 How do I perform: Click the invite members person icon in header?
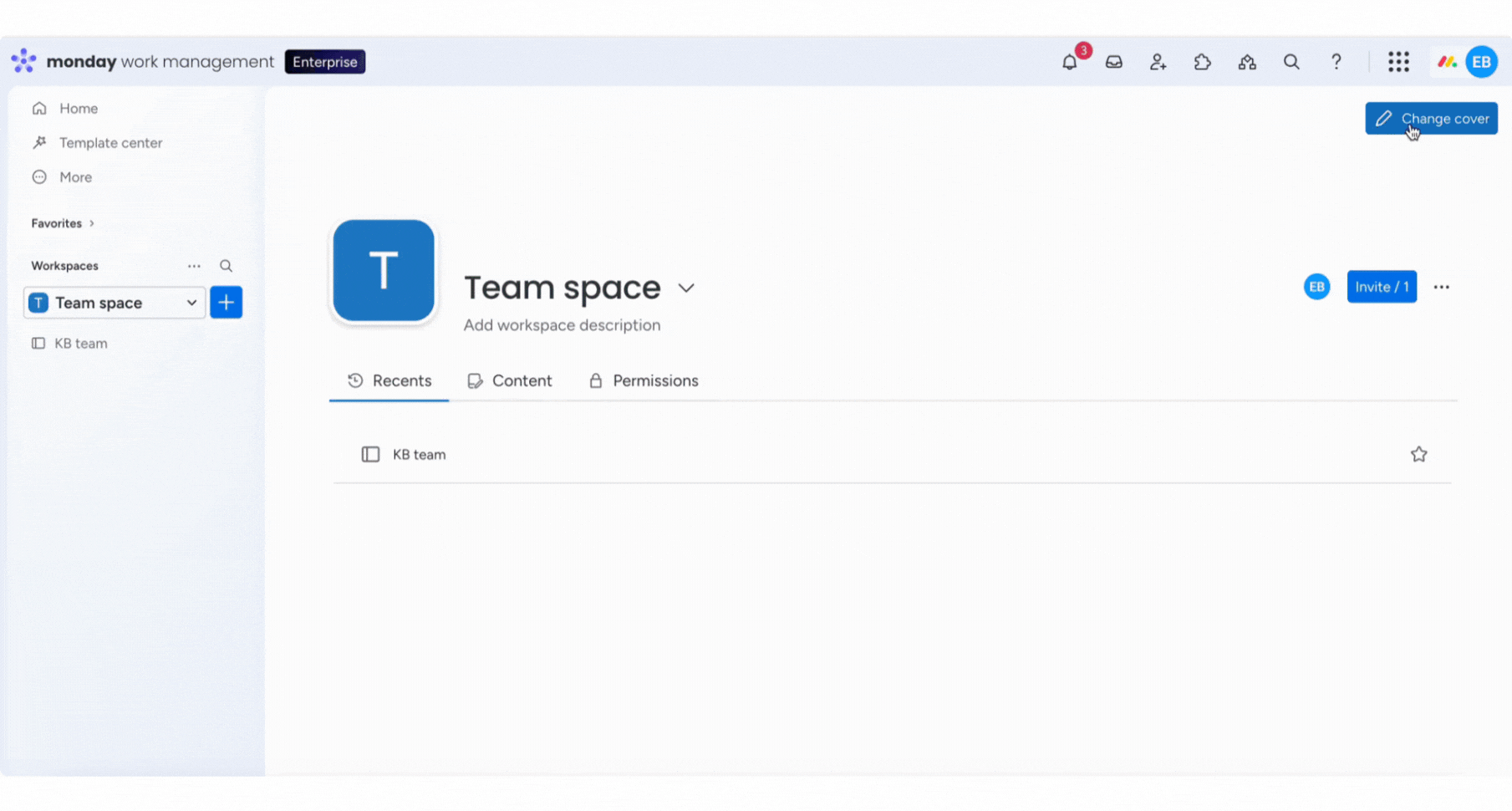click(x=1158, y=62)
